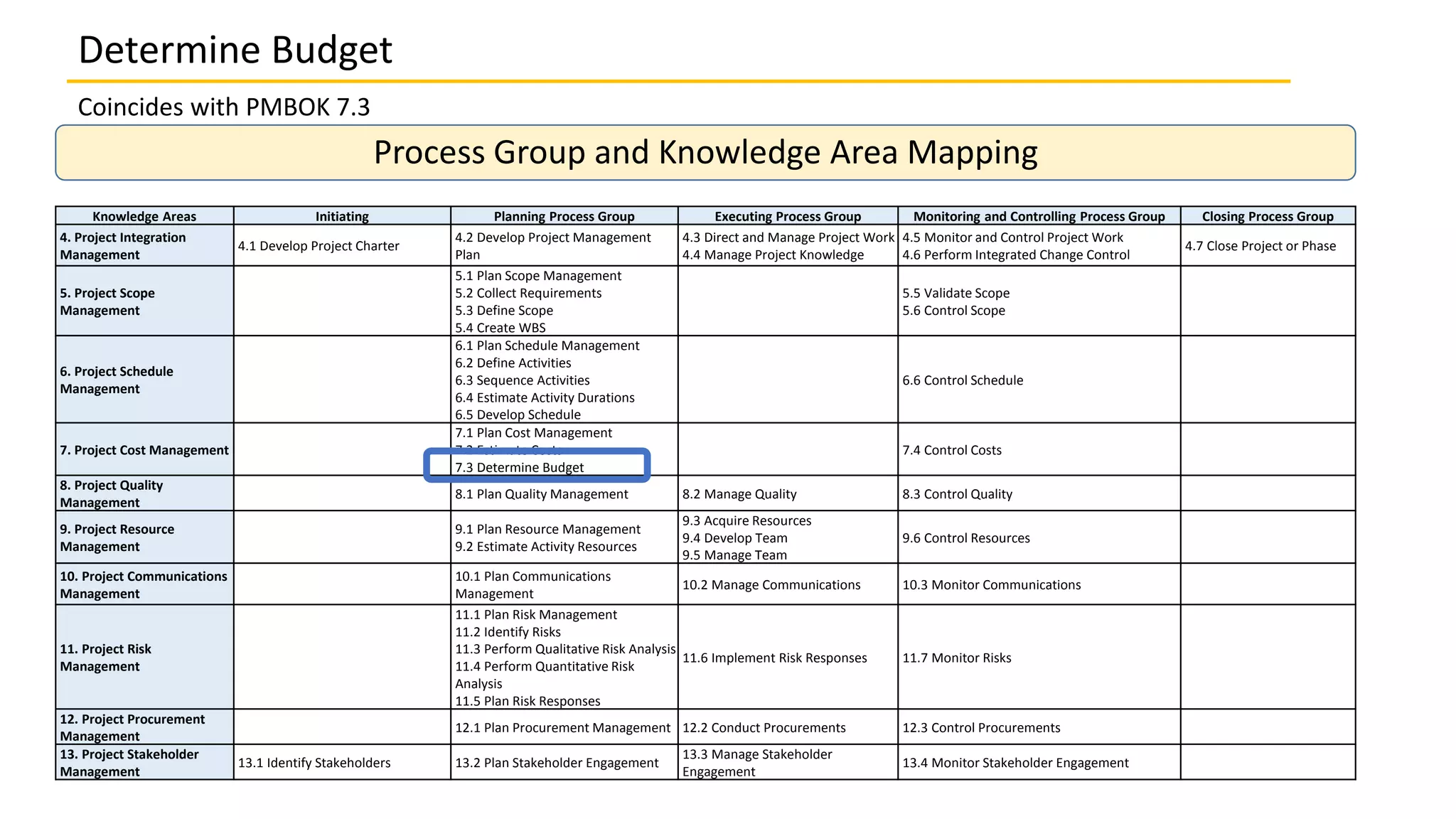Image resolution: width=1456 pixels, height=819 pixels.
Task: Click the Determine Budget slide title
Action: pyautogui.click(x=235, y=50)
